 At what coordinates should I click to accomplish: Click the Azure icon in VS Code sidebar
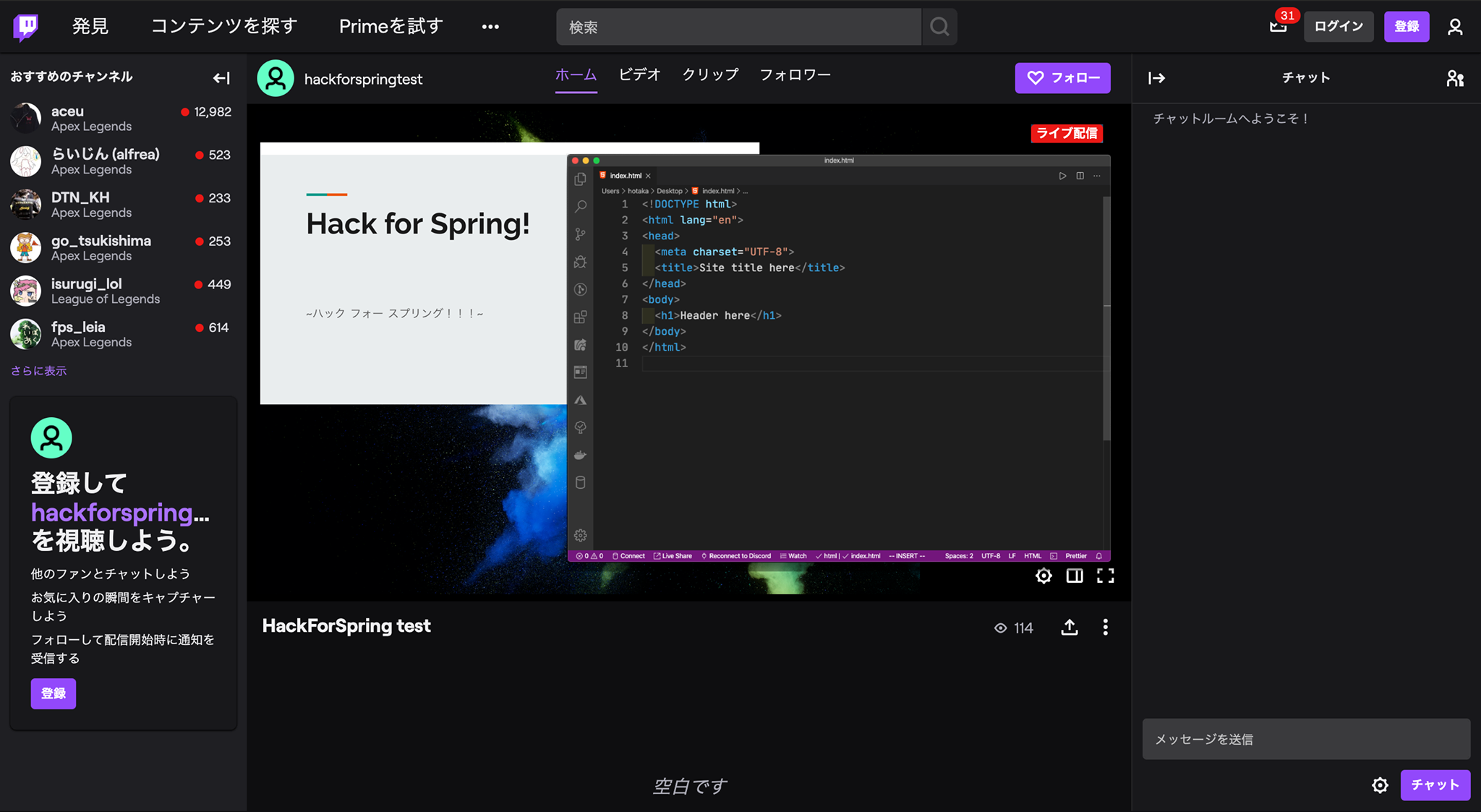(580, 400)
